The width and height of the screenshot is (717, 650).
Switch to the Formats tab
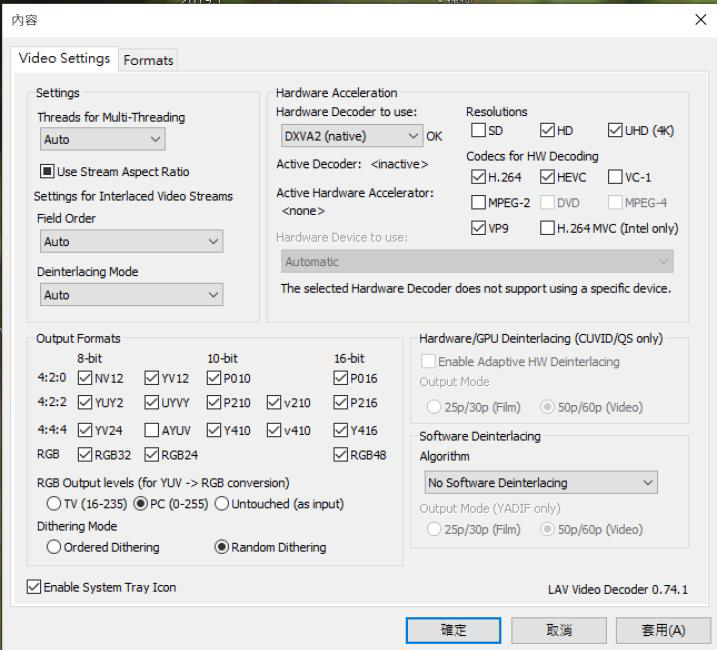(148, 60)
